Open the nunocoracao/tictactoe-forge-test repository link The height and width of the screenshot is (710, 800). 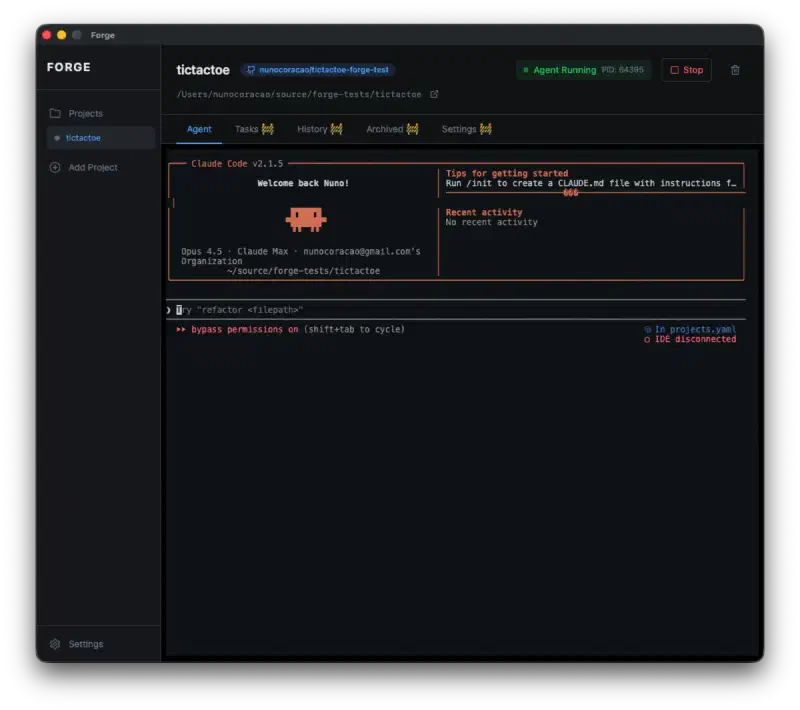tap(318, 70)
